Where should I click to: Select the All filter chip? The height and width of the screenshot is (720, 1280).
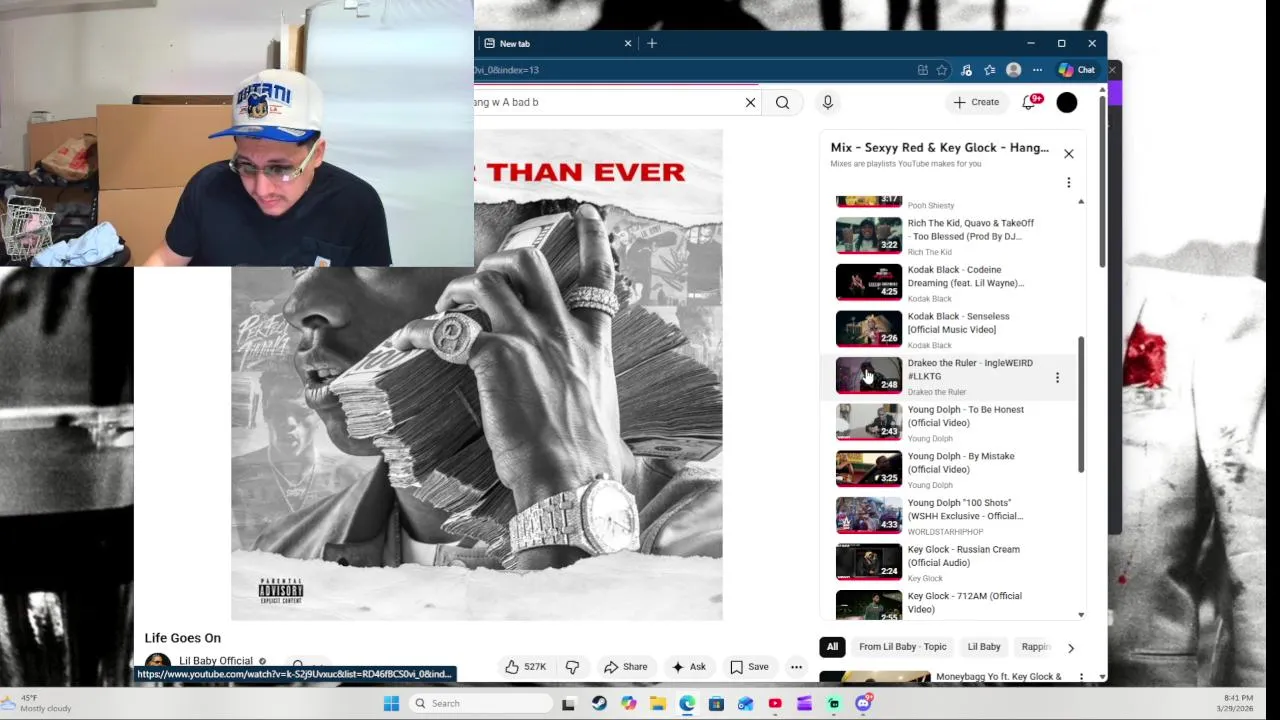(x=832, y=647)
